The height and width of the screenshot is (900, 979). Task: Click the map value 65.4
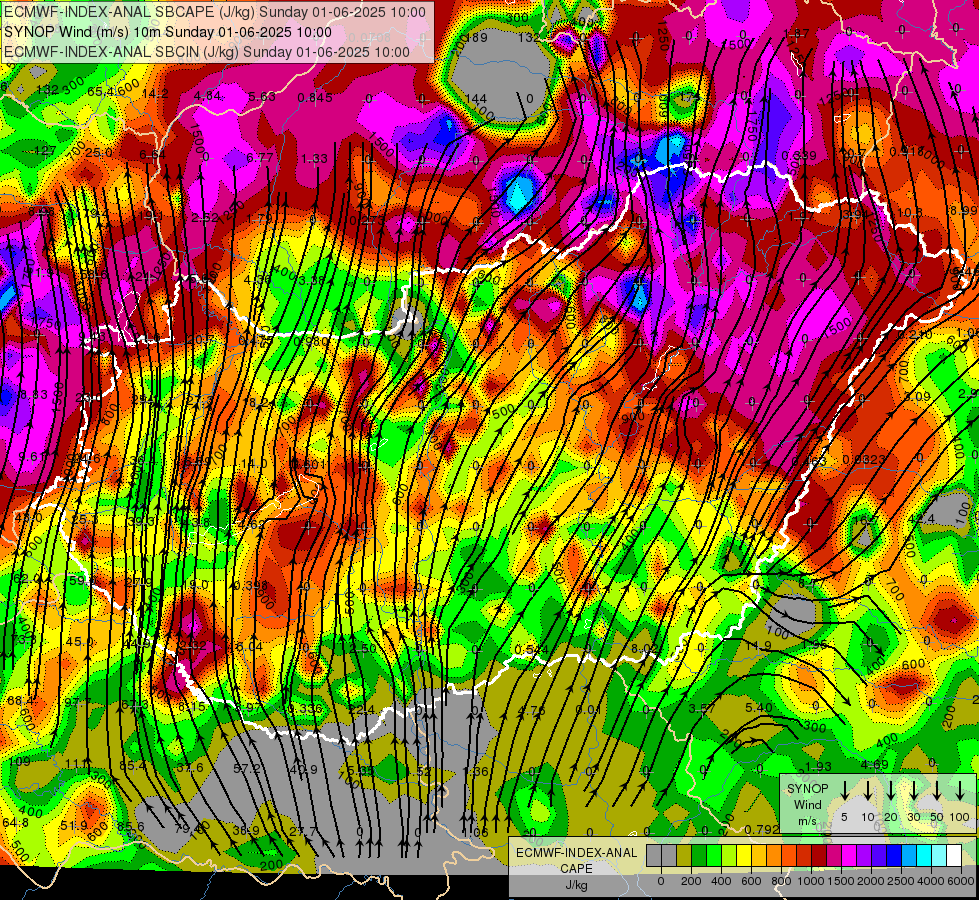[101, 91]
